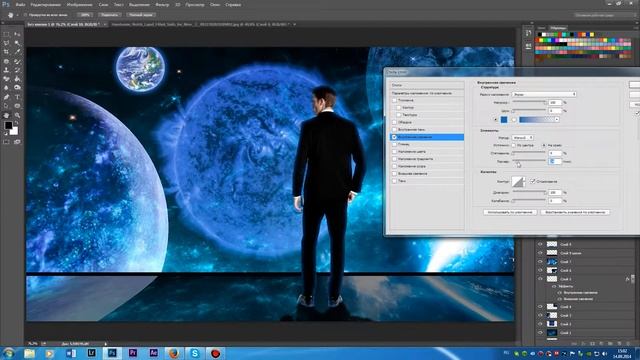The width and height of the screenshot is (640, 360).
Task: Select the Brush tool
Action: click(x=17, y=61)
